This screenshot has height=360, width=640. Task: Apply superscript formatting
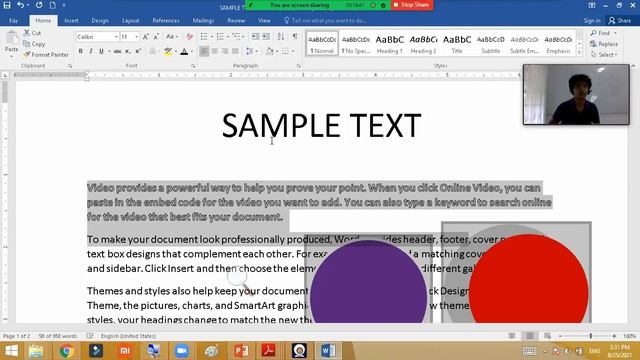coord(138,51)
